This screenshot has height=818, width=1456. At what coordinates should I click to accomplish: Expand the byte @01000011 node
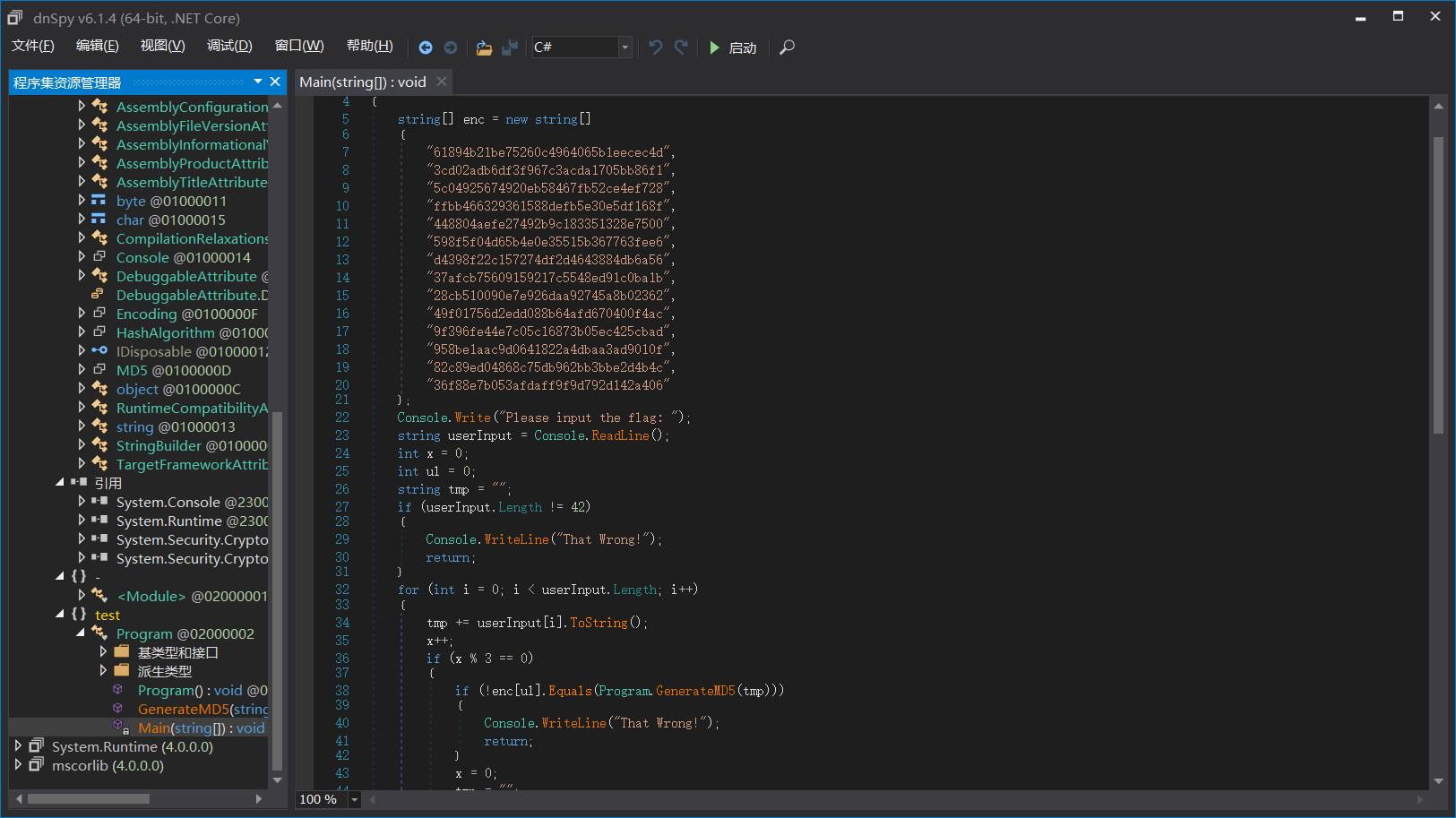[x=82, y=200]
